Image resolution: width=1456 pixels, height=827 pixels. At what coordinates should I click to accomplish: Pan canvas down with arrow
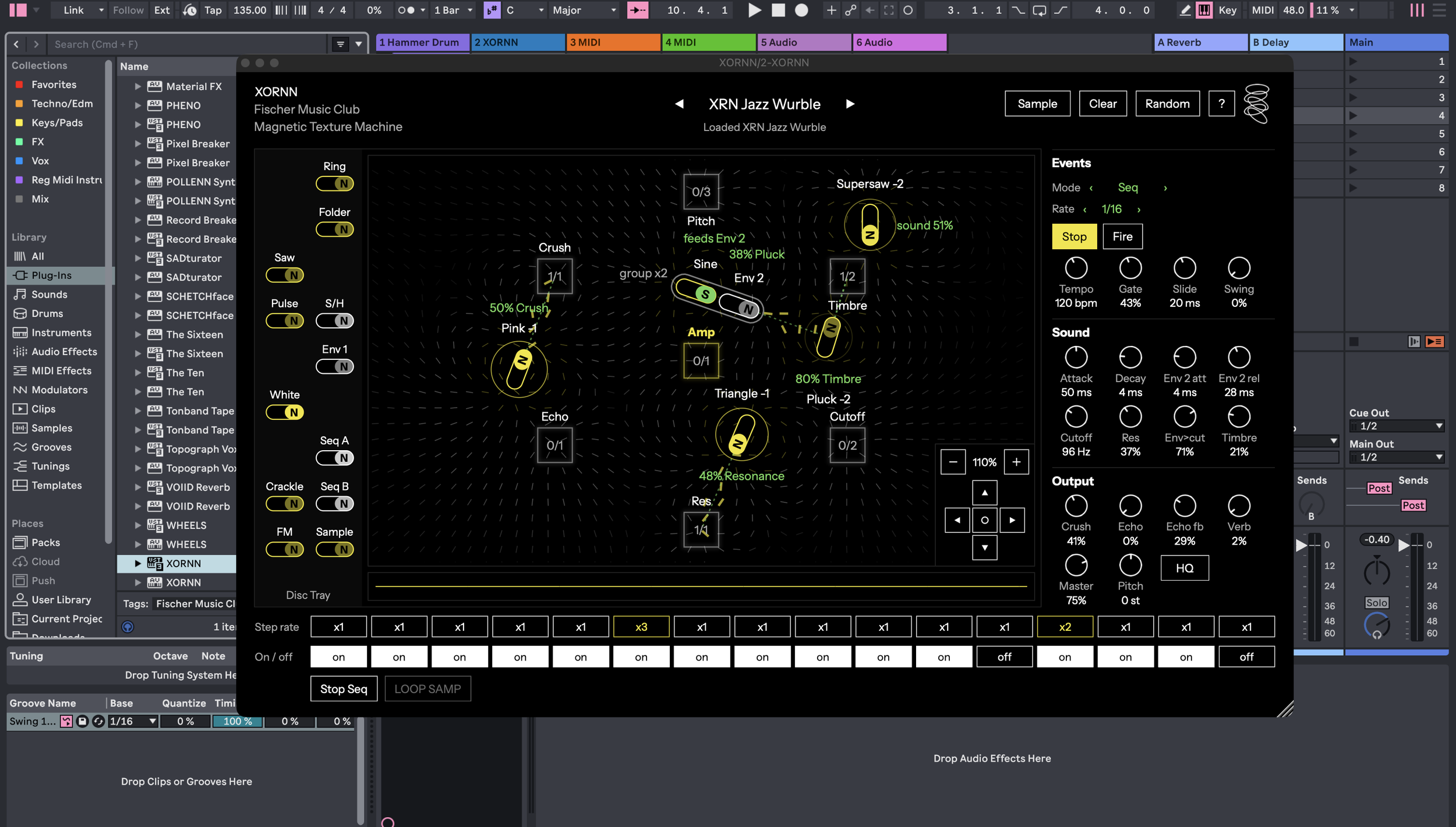[985, 547]
